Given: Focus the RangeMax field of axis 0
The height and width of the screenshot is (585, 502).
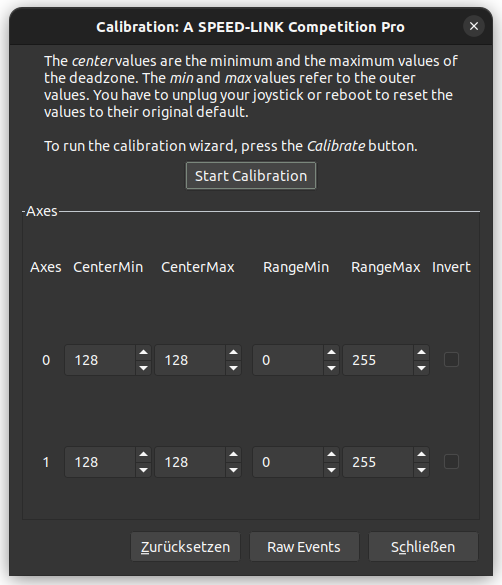Looking at the screenshot, I should click(378, 360).
